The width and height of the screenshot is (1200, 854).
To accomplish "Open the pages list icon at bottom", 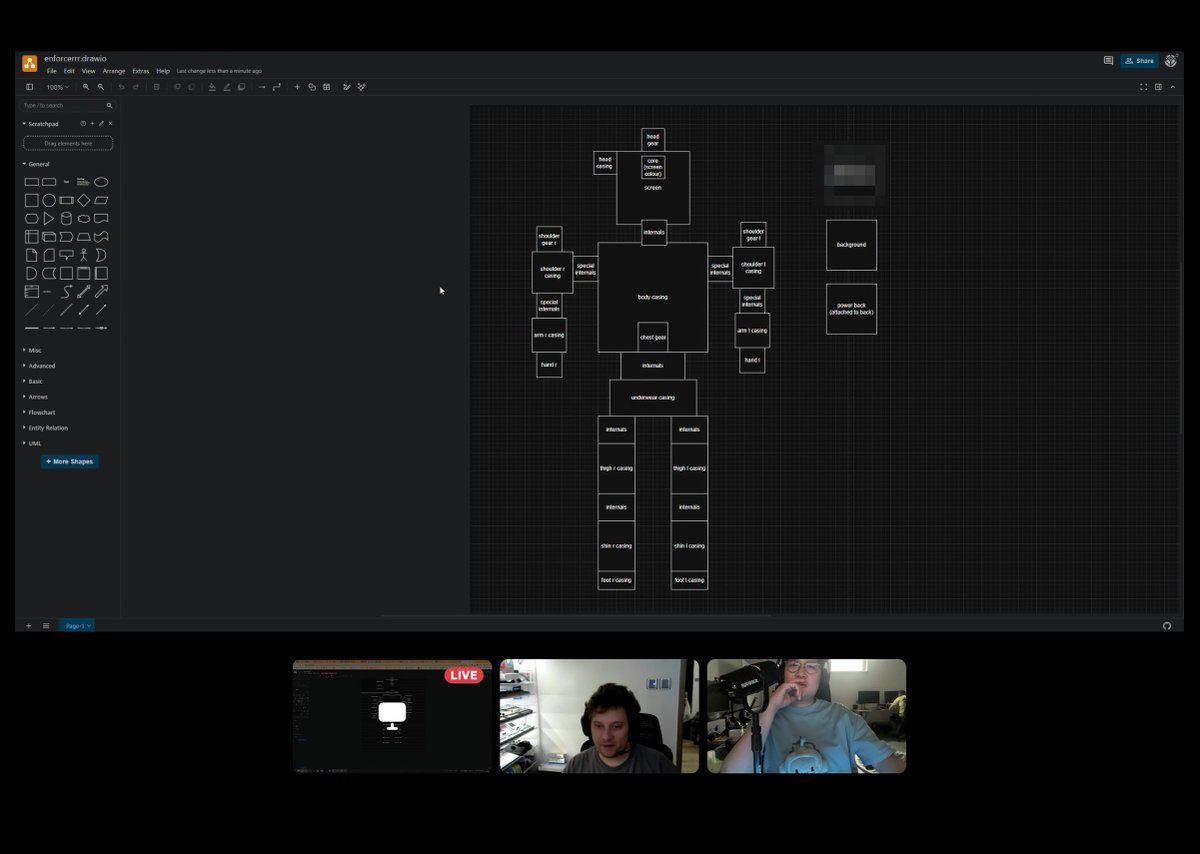I will point(46,626).
